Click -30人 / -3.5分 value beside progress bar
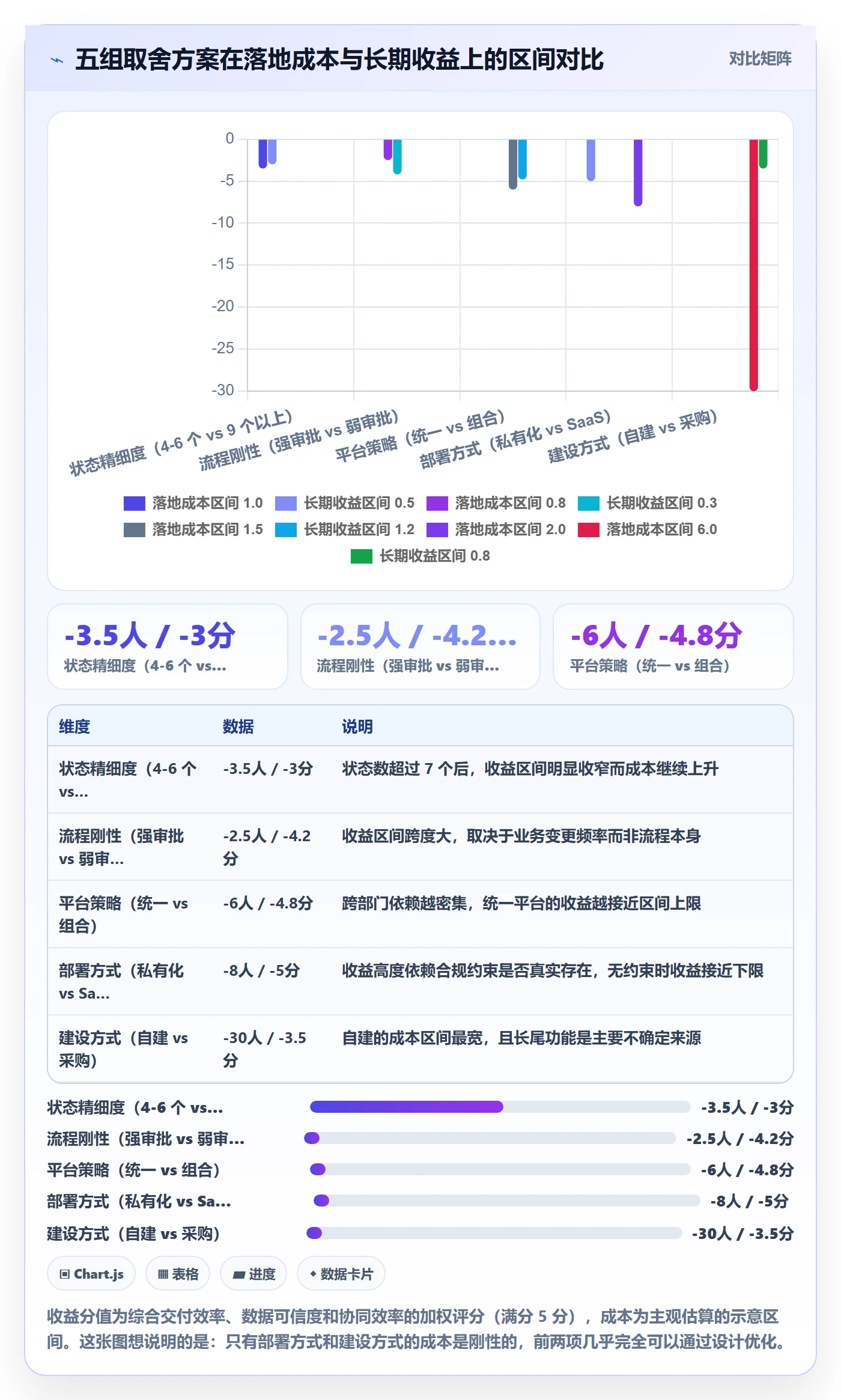Screen dimensions: 841x1400 (x=742, y=1234)
